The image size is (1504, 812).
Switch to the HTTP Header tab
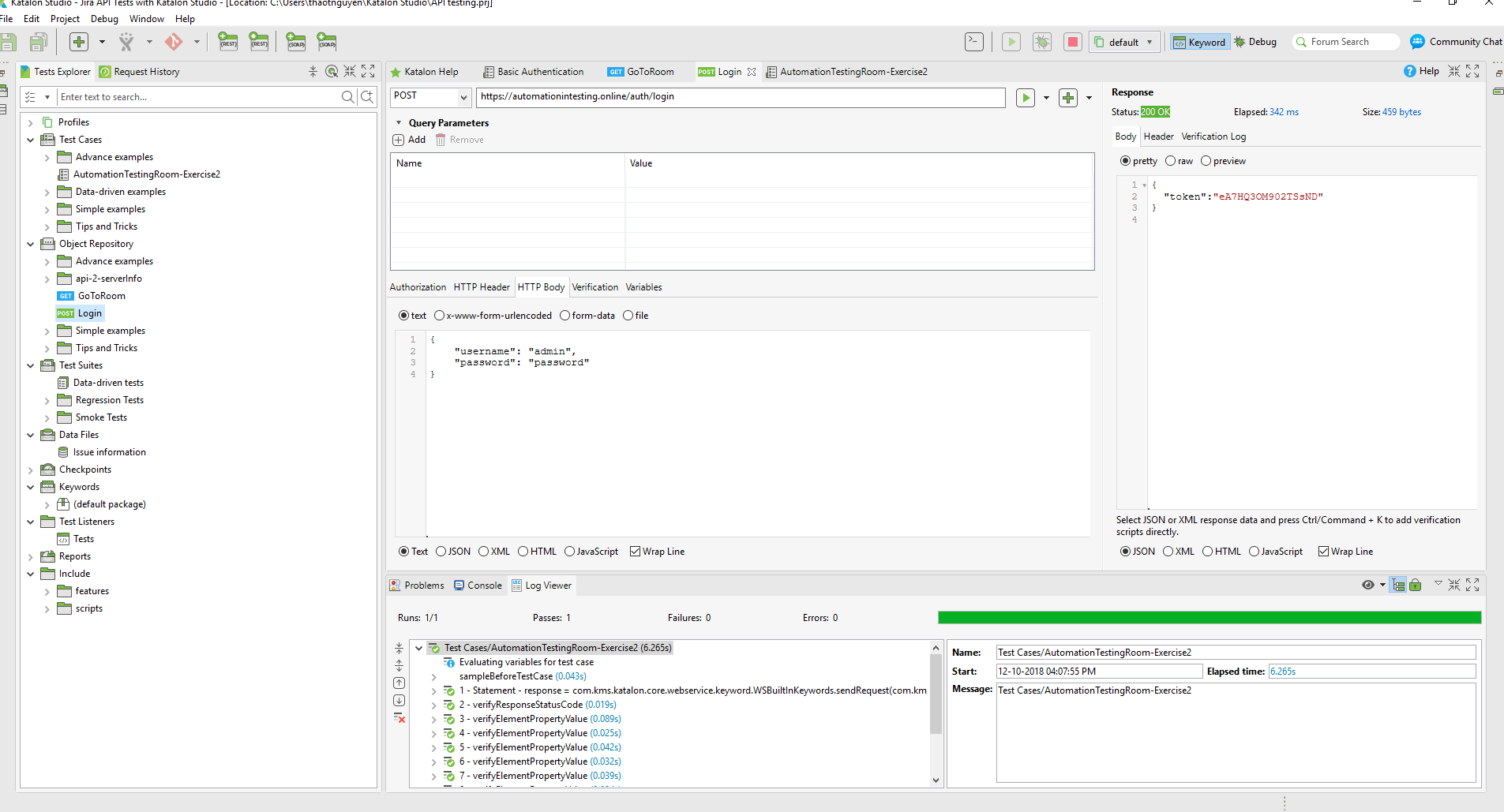[482, 287]
